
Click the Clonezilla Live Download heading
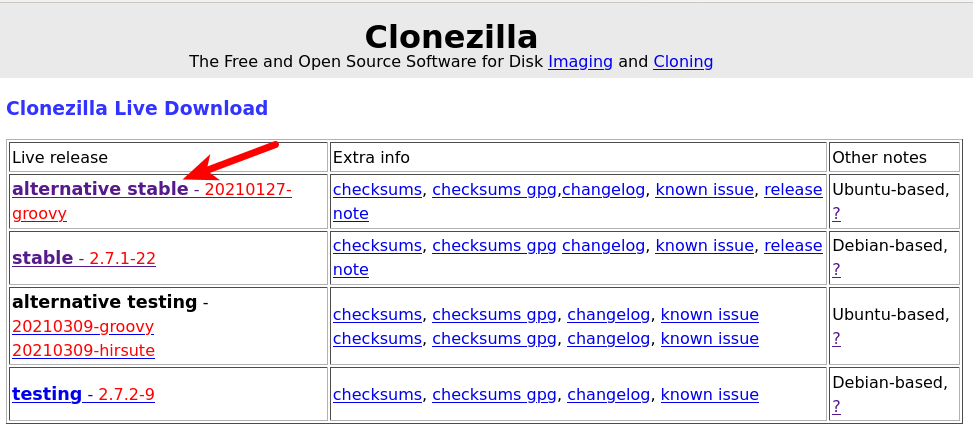137,108
